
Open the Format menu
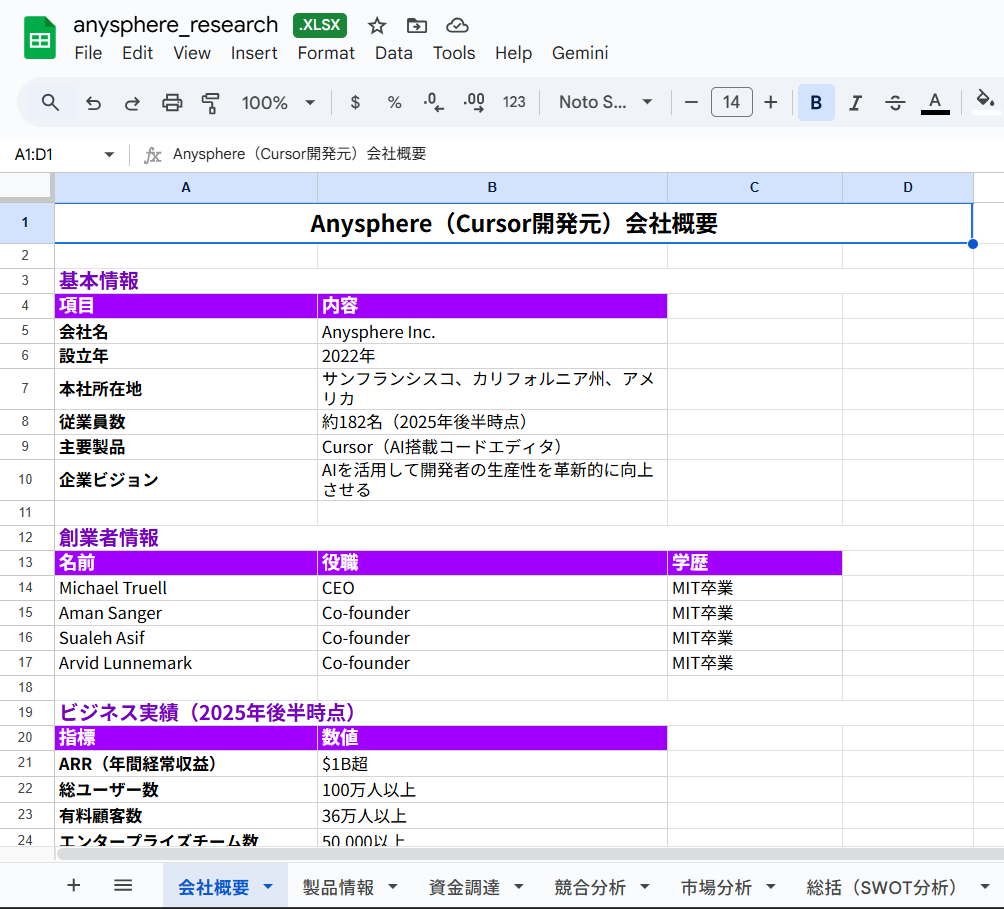point(326,53)
